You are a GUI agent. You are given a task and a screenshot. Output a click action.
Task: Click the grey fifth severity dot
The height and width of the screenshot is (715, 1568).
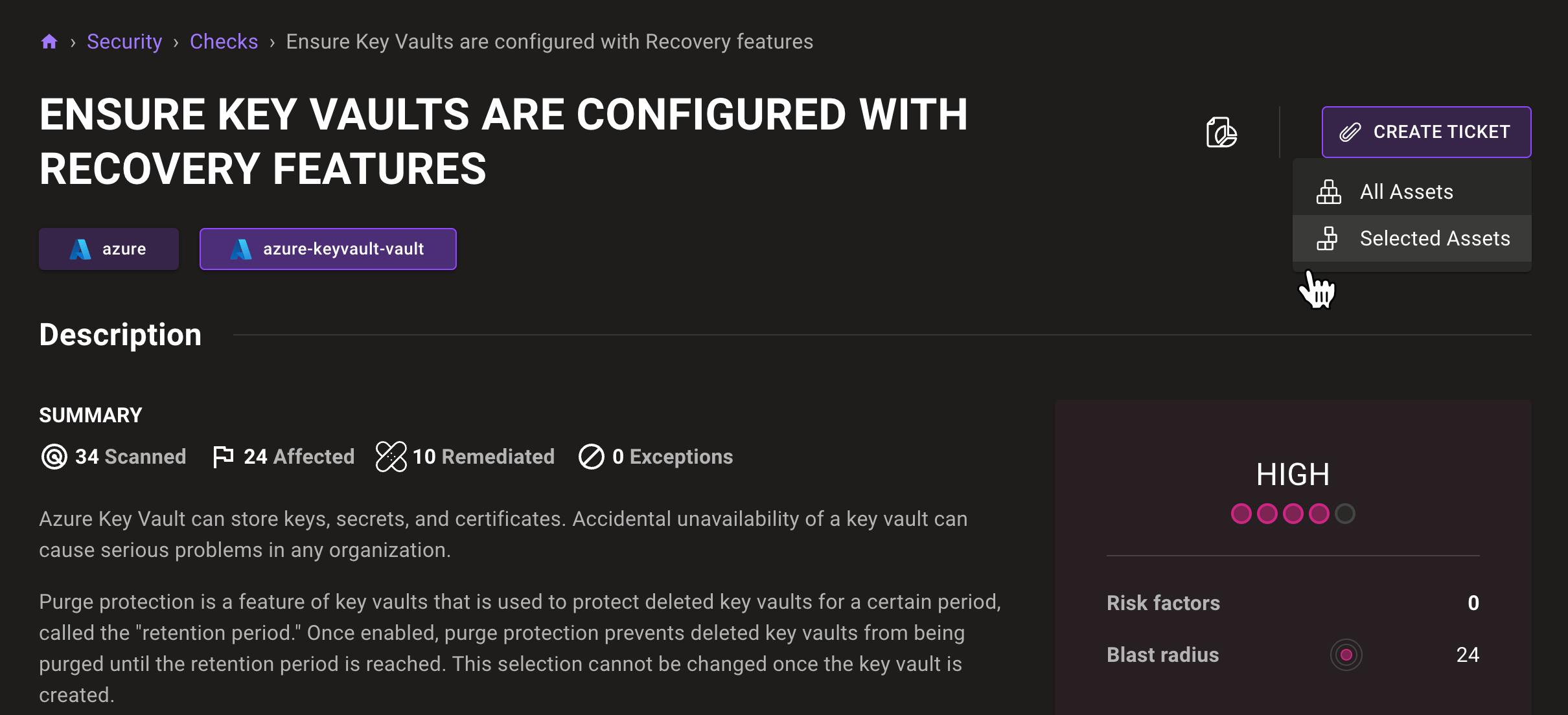click(1345, 514)
